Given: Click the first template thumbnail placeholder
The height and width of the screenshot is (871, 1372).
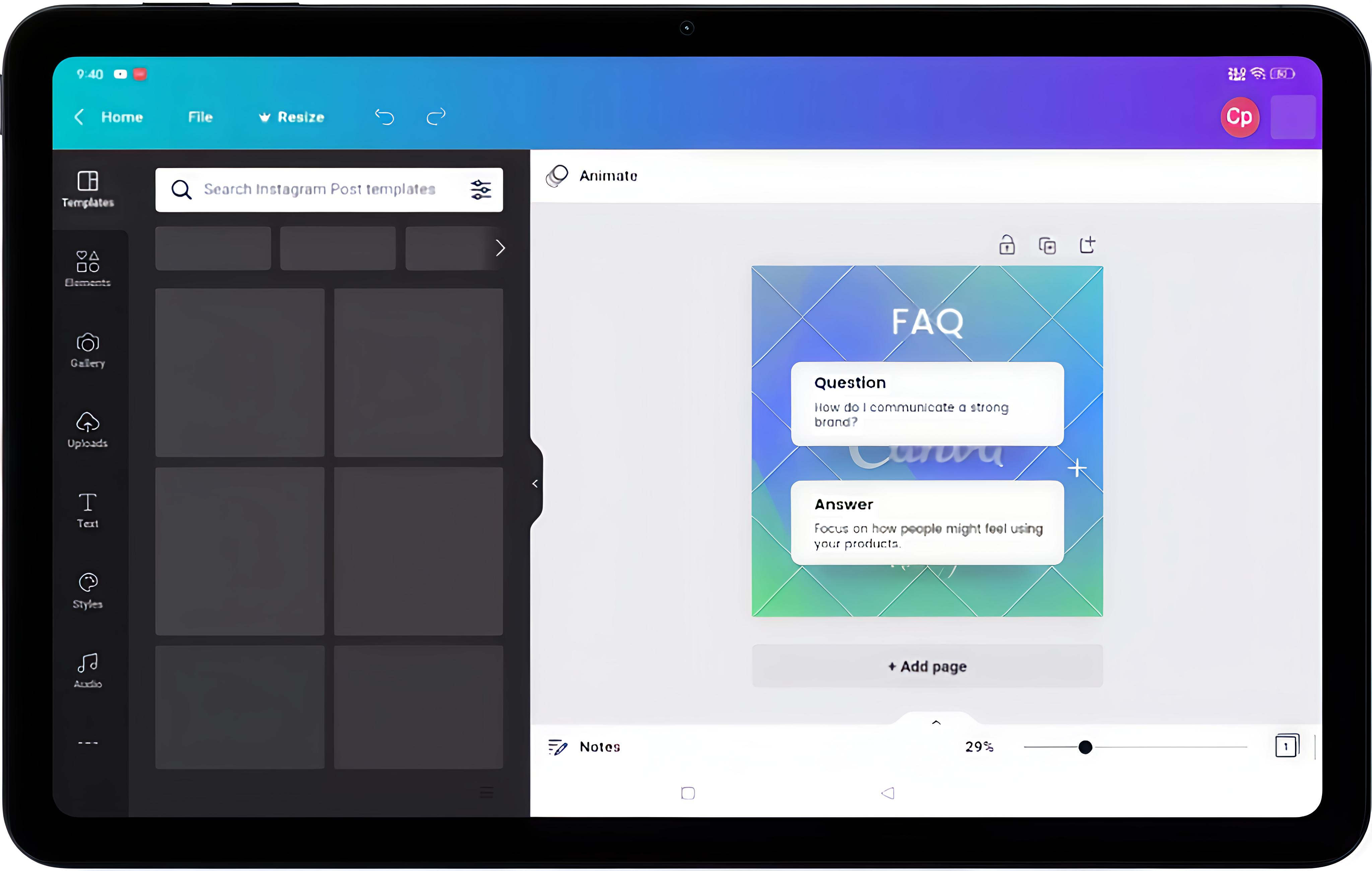Looking at the screenshot, I should 240,373.
